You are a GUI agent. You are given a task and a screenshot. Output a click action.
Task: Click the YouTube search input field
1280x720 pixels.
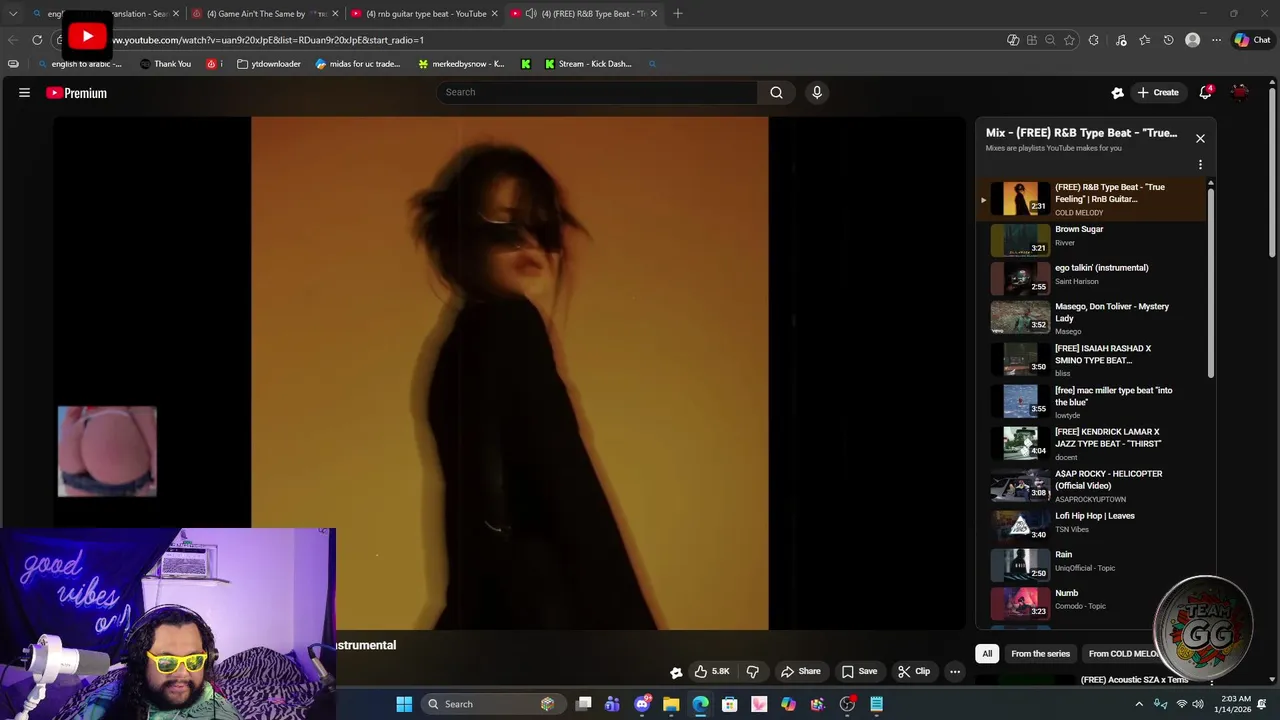598,92
